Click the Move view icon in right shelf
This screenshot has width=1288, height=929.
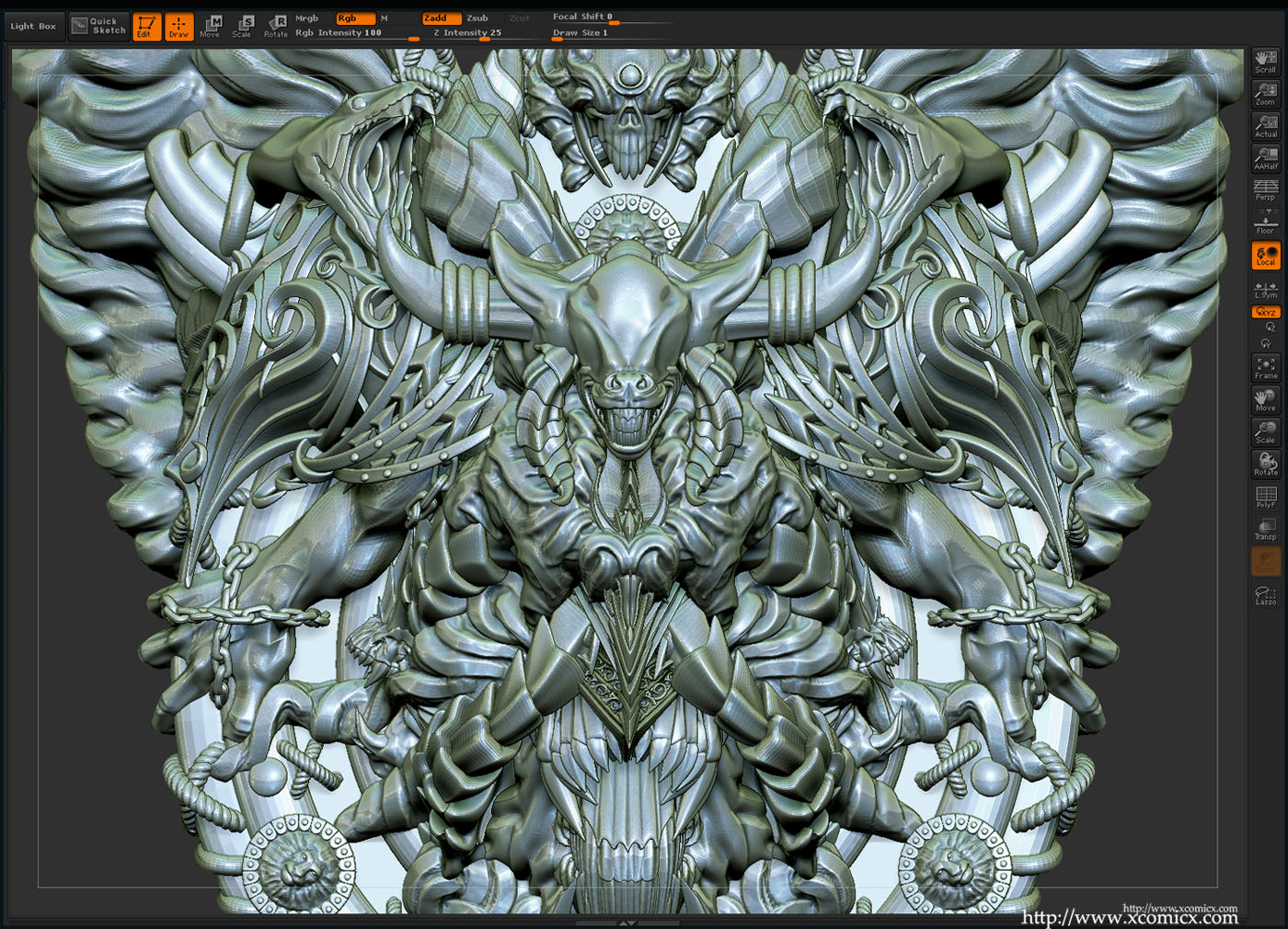[1266, 400]
